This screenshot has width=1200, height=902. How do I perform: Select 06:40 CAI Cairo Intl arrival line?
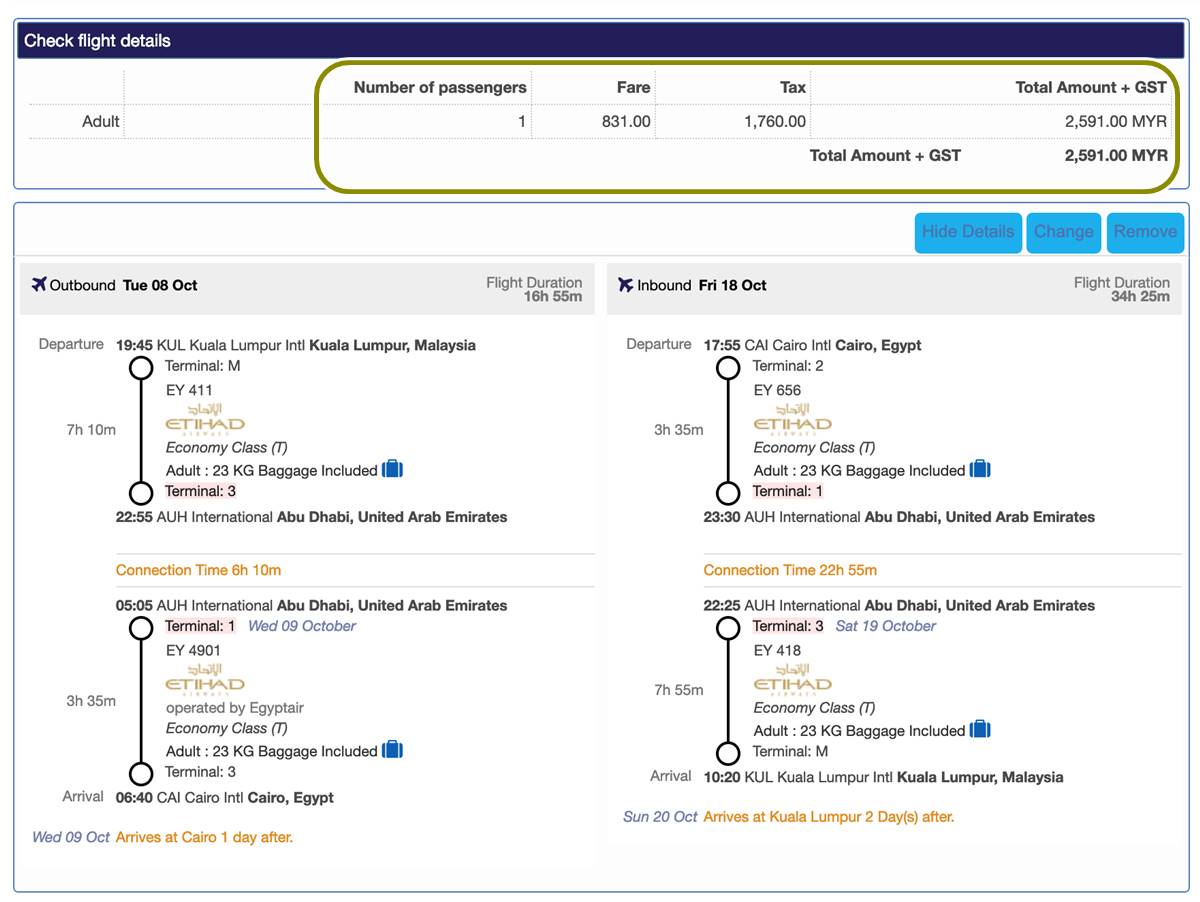pos(225,798)
